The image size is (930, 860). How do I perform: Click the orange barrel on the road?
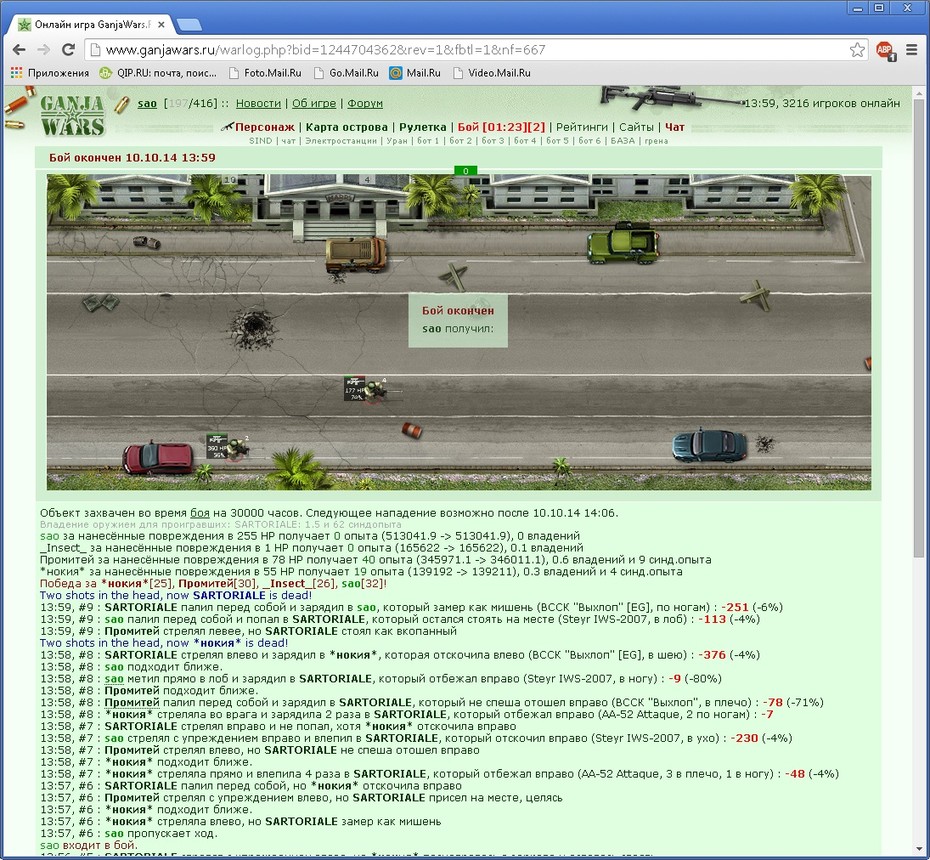coord(412,430)
